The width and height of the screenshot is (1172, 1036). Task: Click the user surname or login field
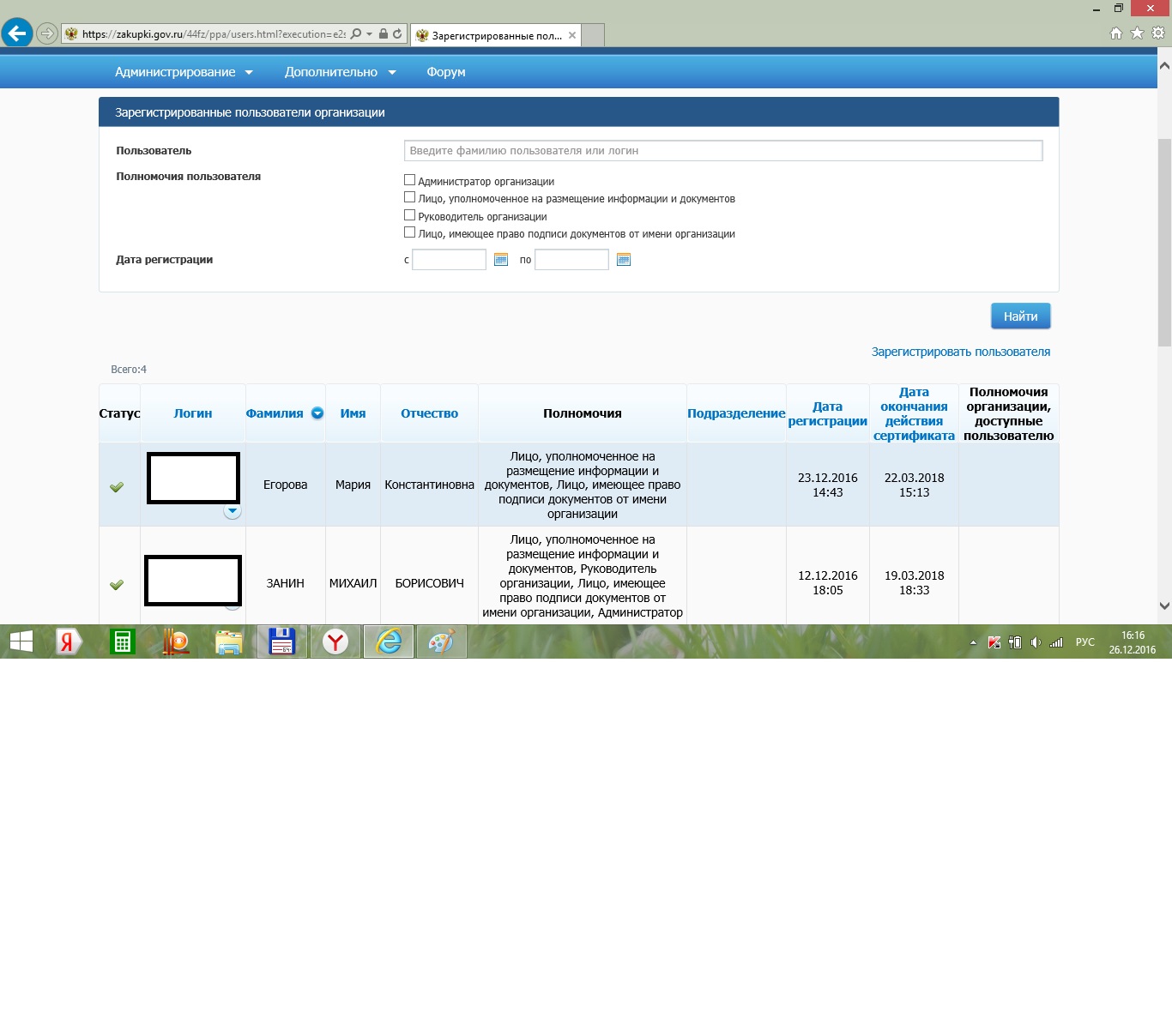click(722, 151)
